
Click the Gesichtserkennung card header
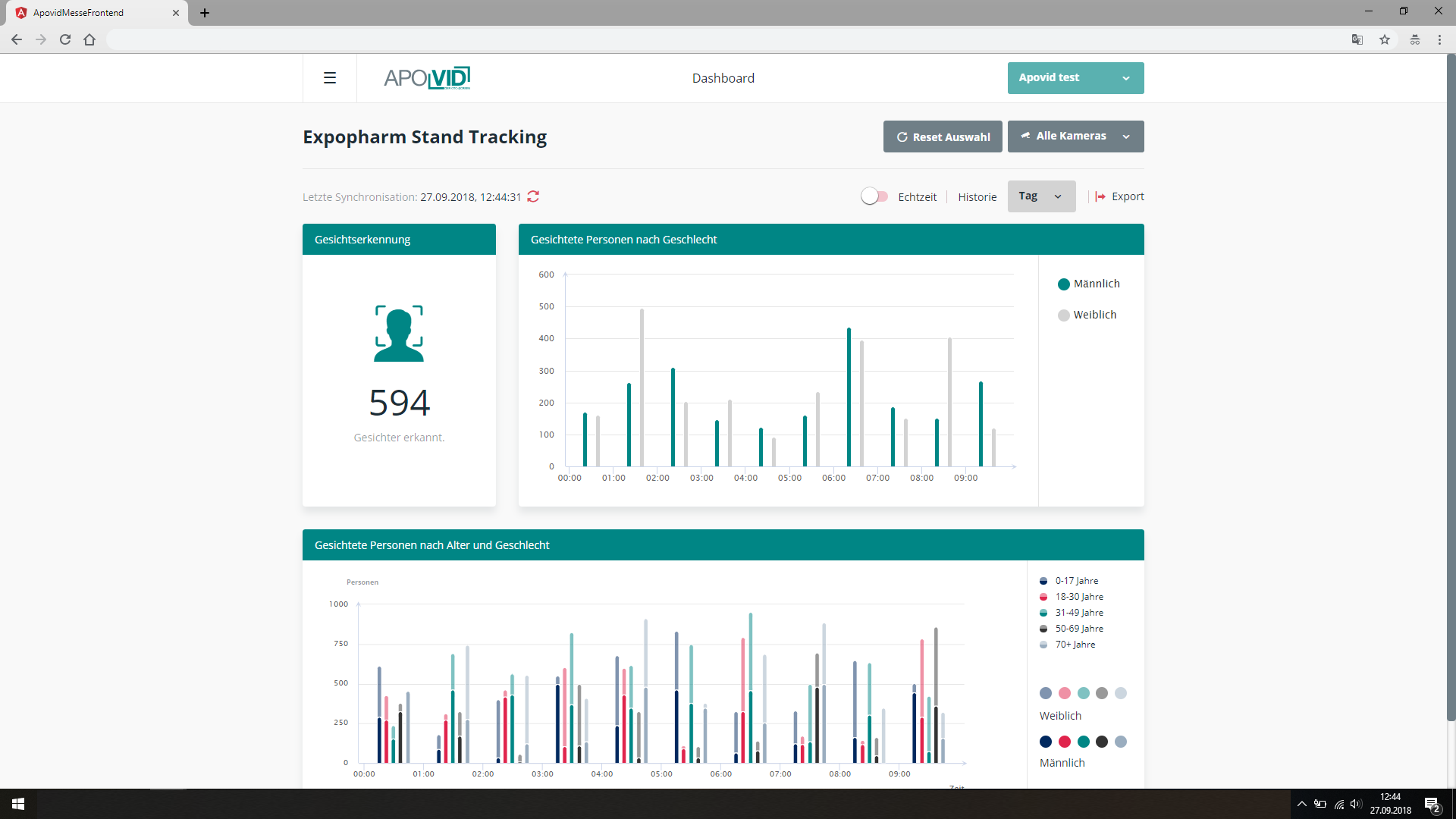tap(399, 240)
